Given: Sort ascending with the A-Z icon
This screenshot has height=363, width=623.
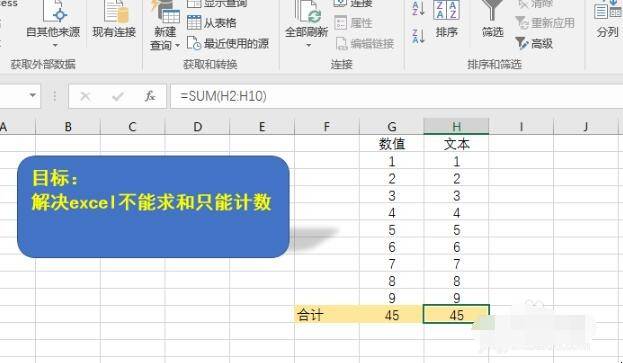Looking at the screenshot, I should click(418, 9).
